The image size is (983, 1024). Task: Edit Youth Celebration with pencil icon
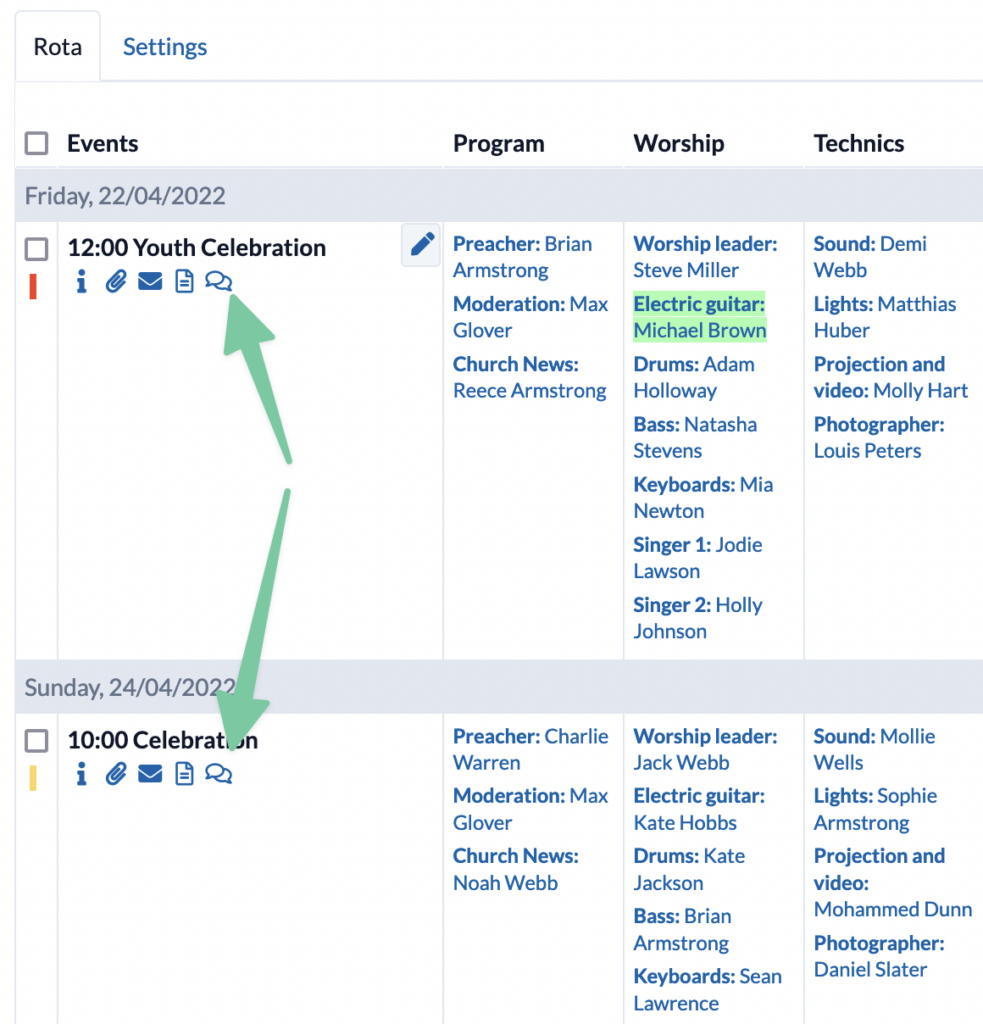pyautogui.click(x=421, y=245)
